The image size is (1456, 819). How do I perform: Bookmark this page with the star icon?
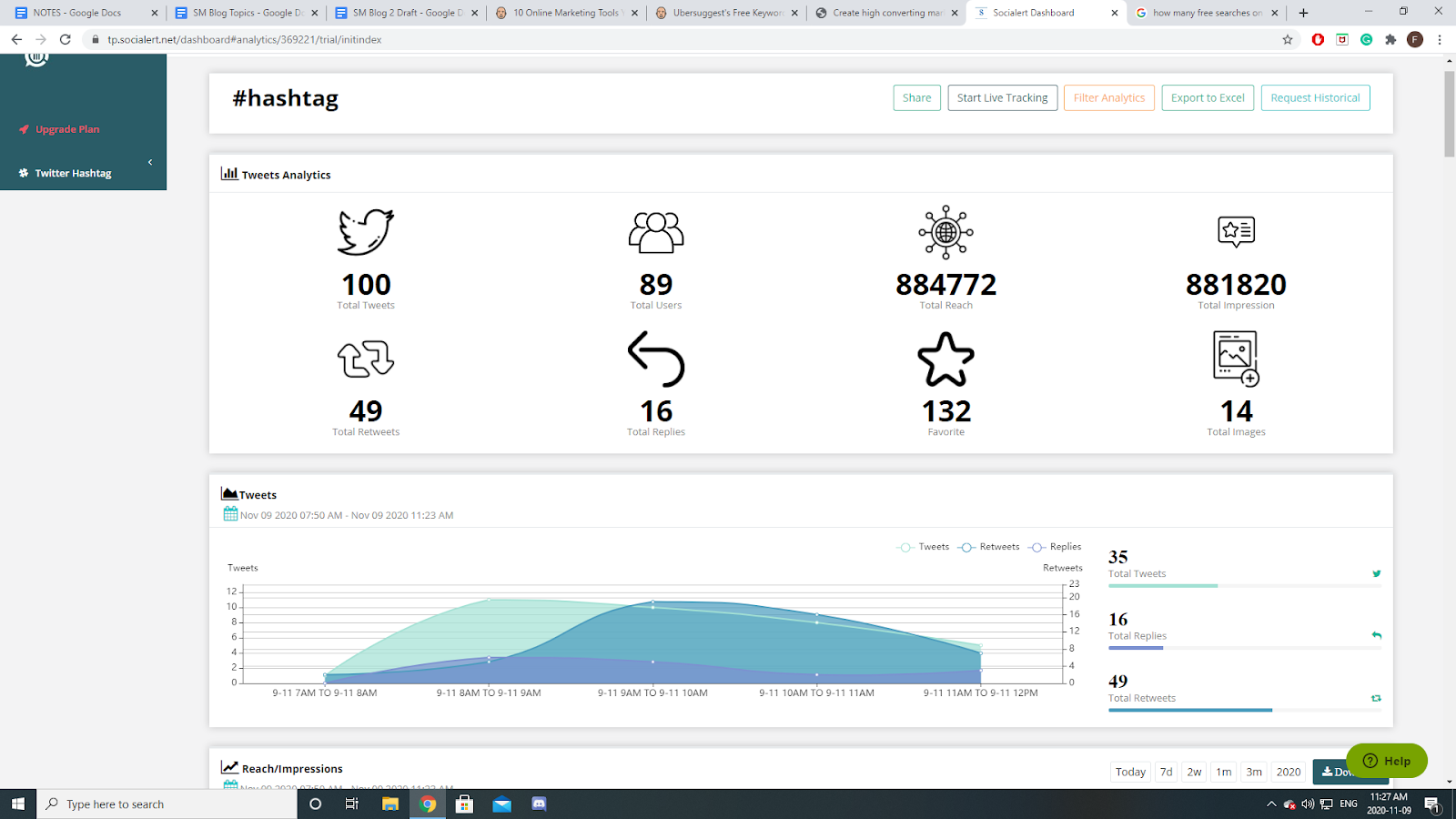(x=1287, y=39)
